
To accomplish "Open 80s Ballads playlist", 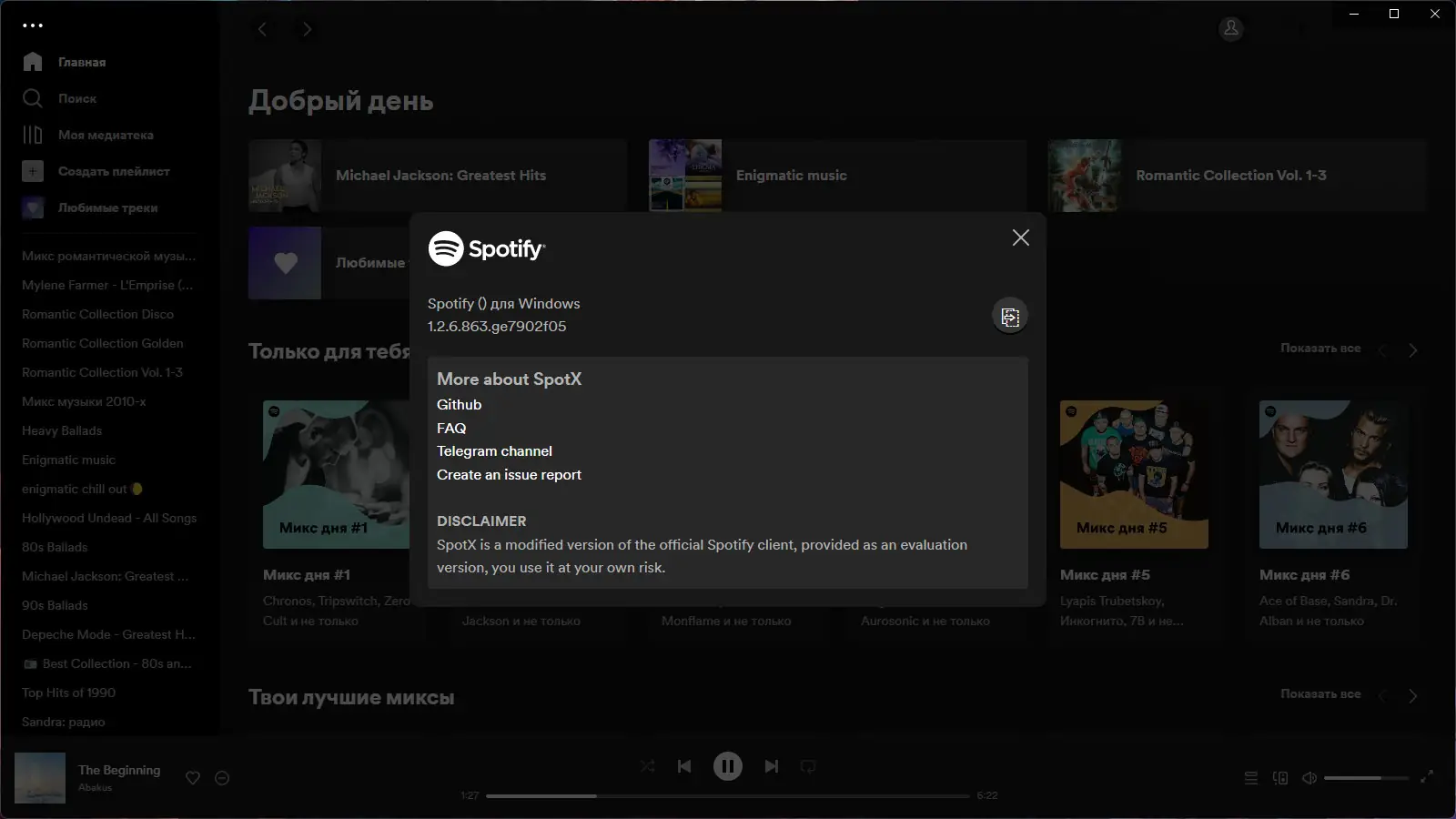I will pyautogui.click(x=55, y=547).
